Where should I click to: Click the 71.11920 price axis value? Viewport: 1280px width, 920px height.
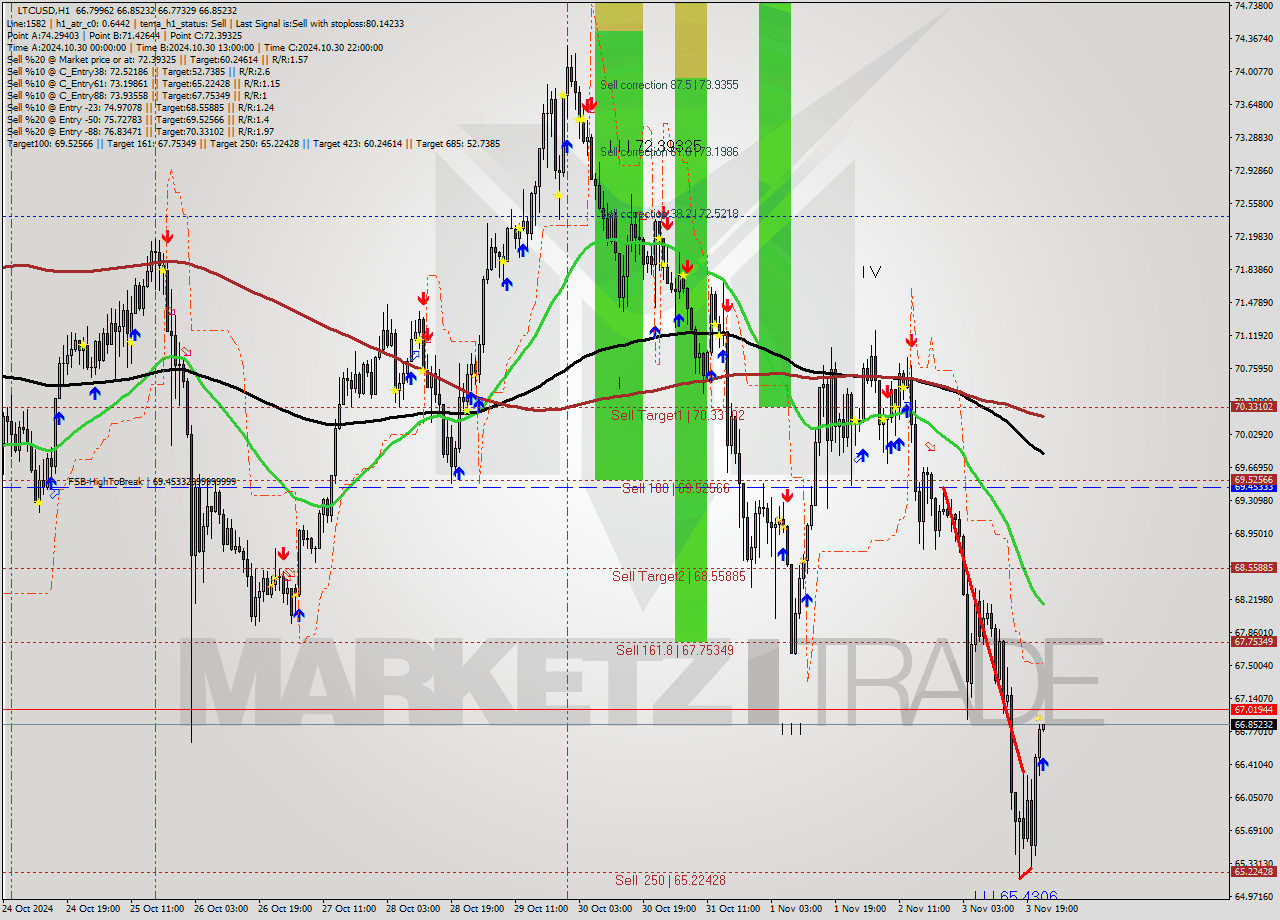click(x=1253, y=335)
